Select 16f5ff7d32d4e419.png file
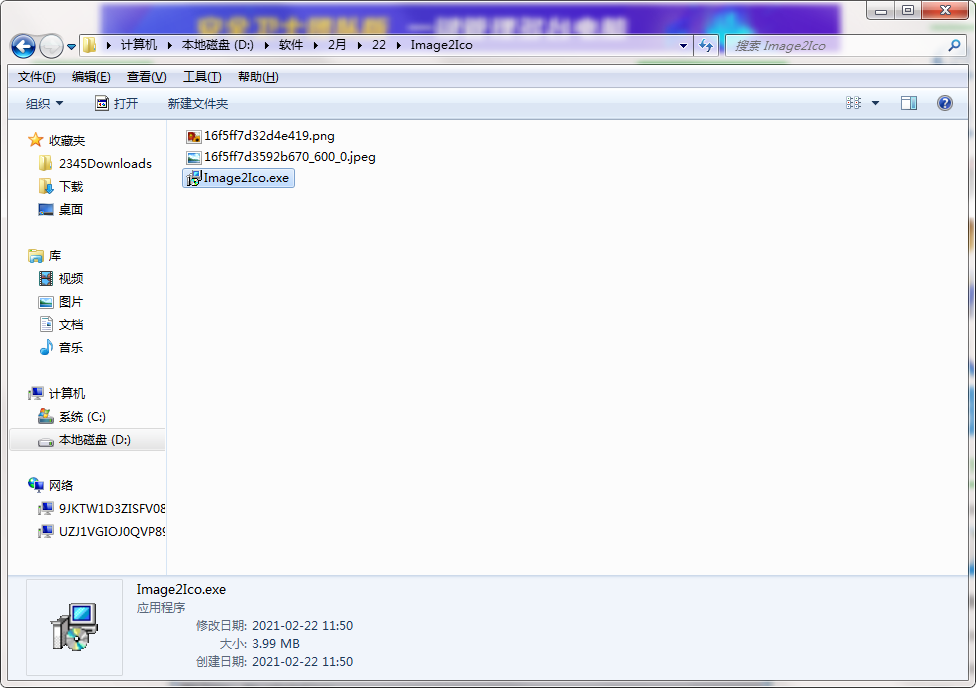The image size is (976, 688). (x=268, y=135)
